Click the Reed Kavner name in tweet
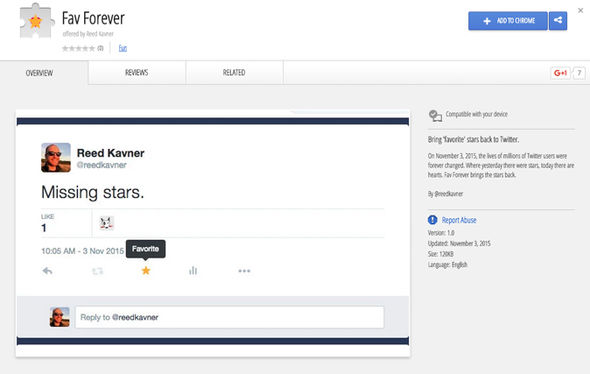This screenshot has width=590, height=374. (x=111, y=153)
